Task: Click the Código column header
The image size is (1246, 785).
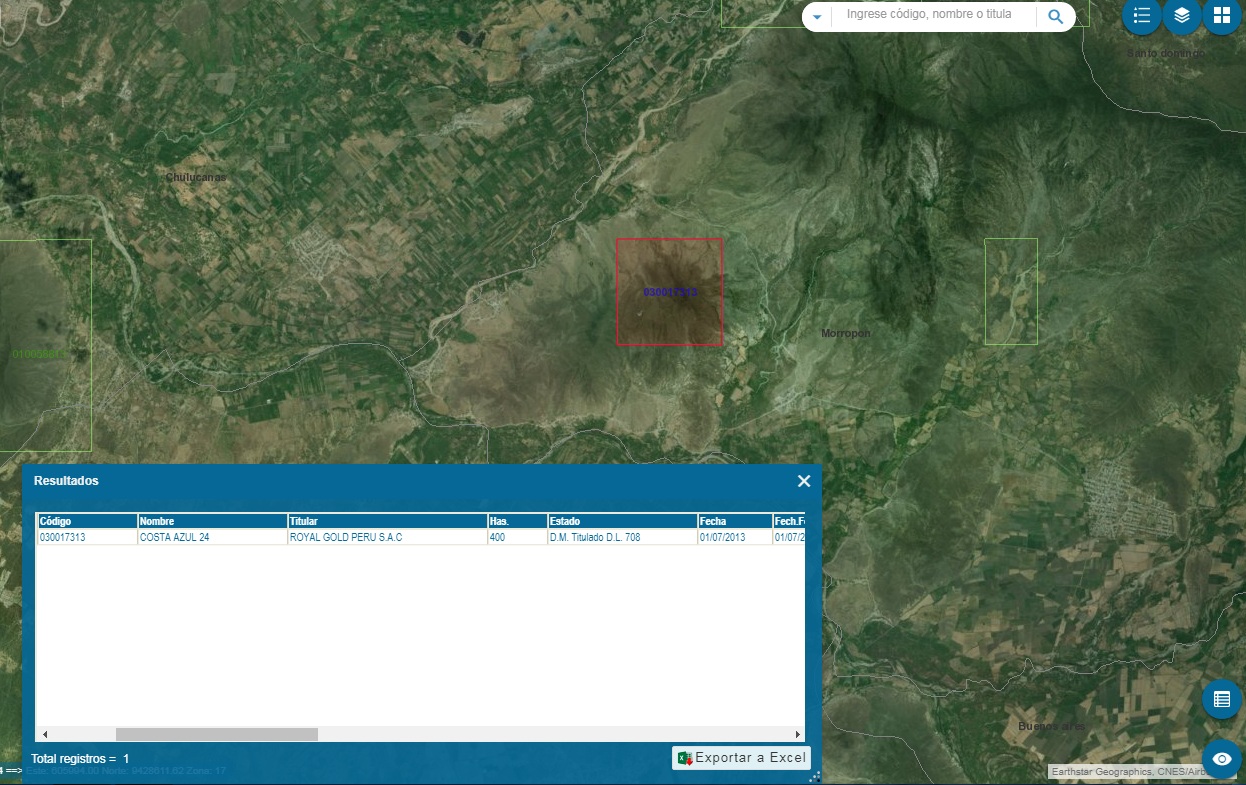Action: coord(87,521)
